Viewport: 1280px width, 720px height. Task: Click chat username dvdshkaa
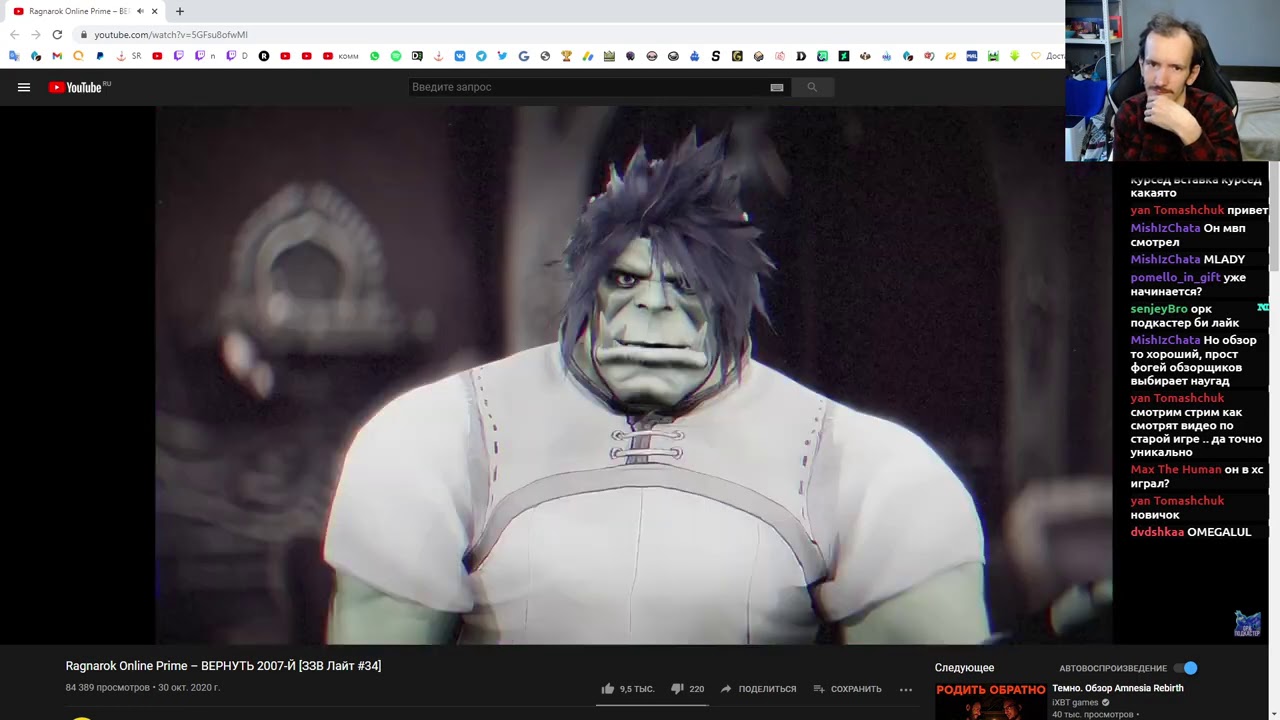coord(1157,532)
